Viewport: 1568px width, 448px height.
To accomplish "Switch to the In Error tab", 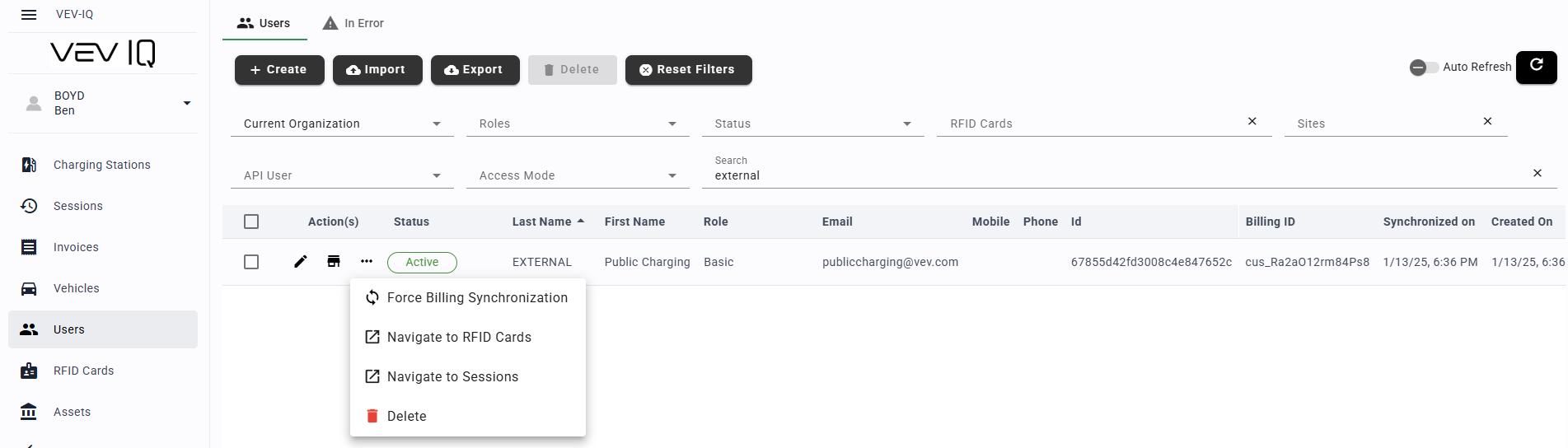I will [x=353, y=23].
